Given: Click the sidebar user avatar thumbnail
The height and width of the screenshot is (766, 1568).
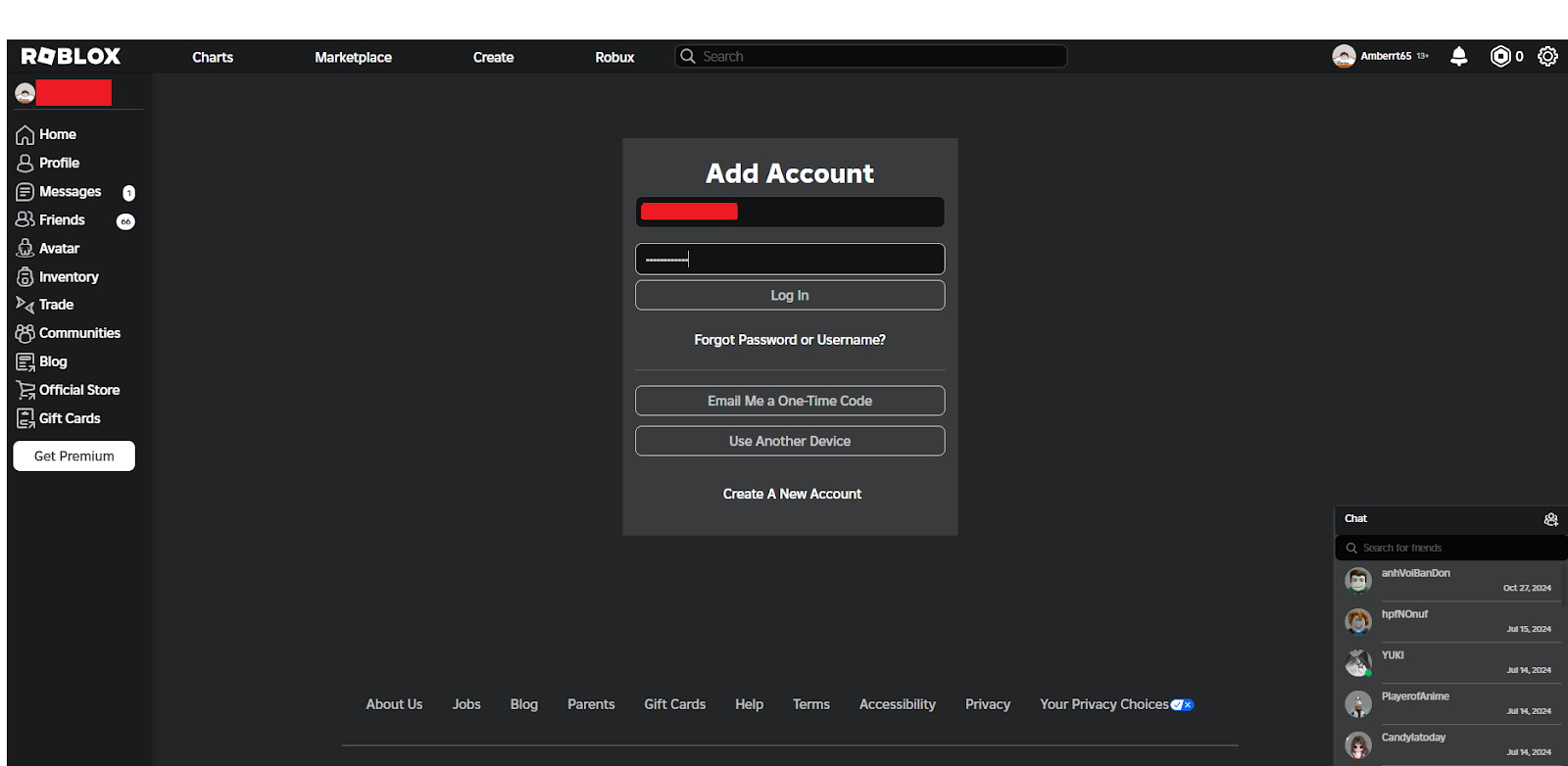Looking at the screenshot, I should click(x=24, y=93).
